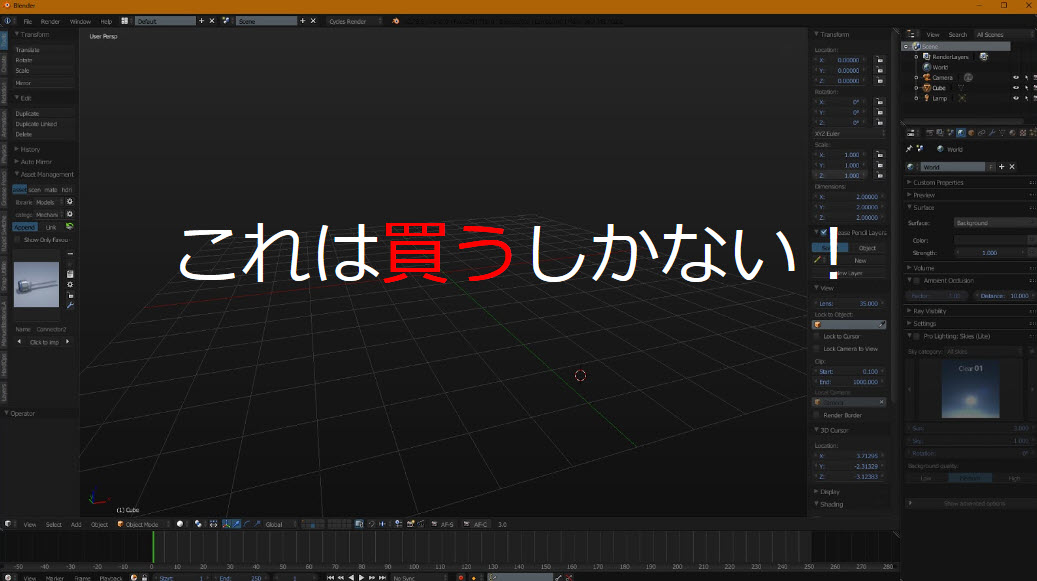Open the pivot point selector in viewport header

(198, 524)
